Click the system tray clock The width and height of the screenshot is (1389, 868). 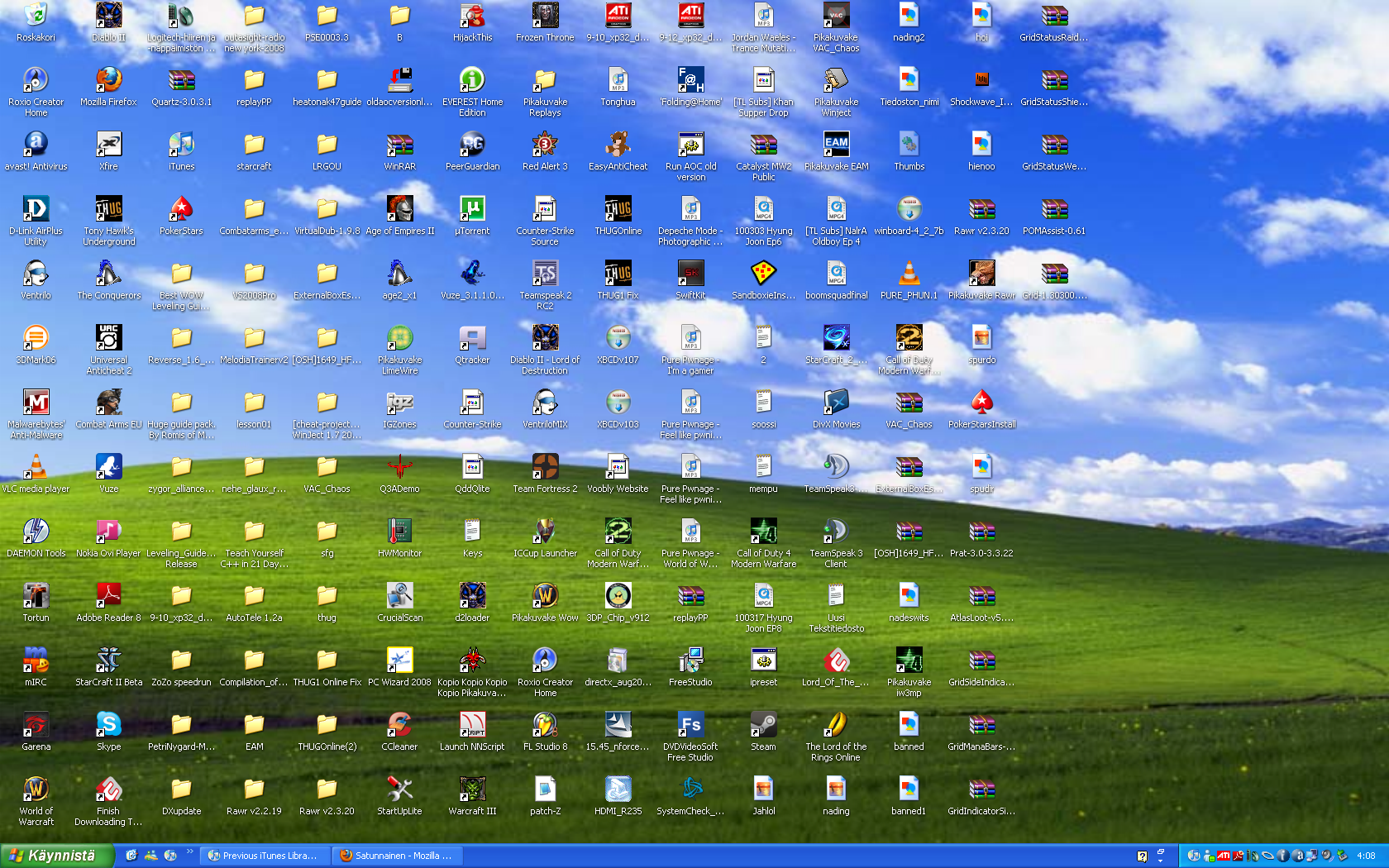coord(1366,856)
